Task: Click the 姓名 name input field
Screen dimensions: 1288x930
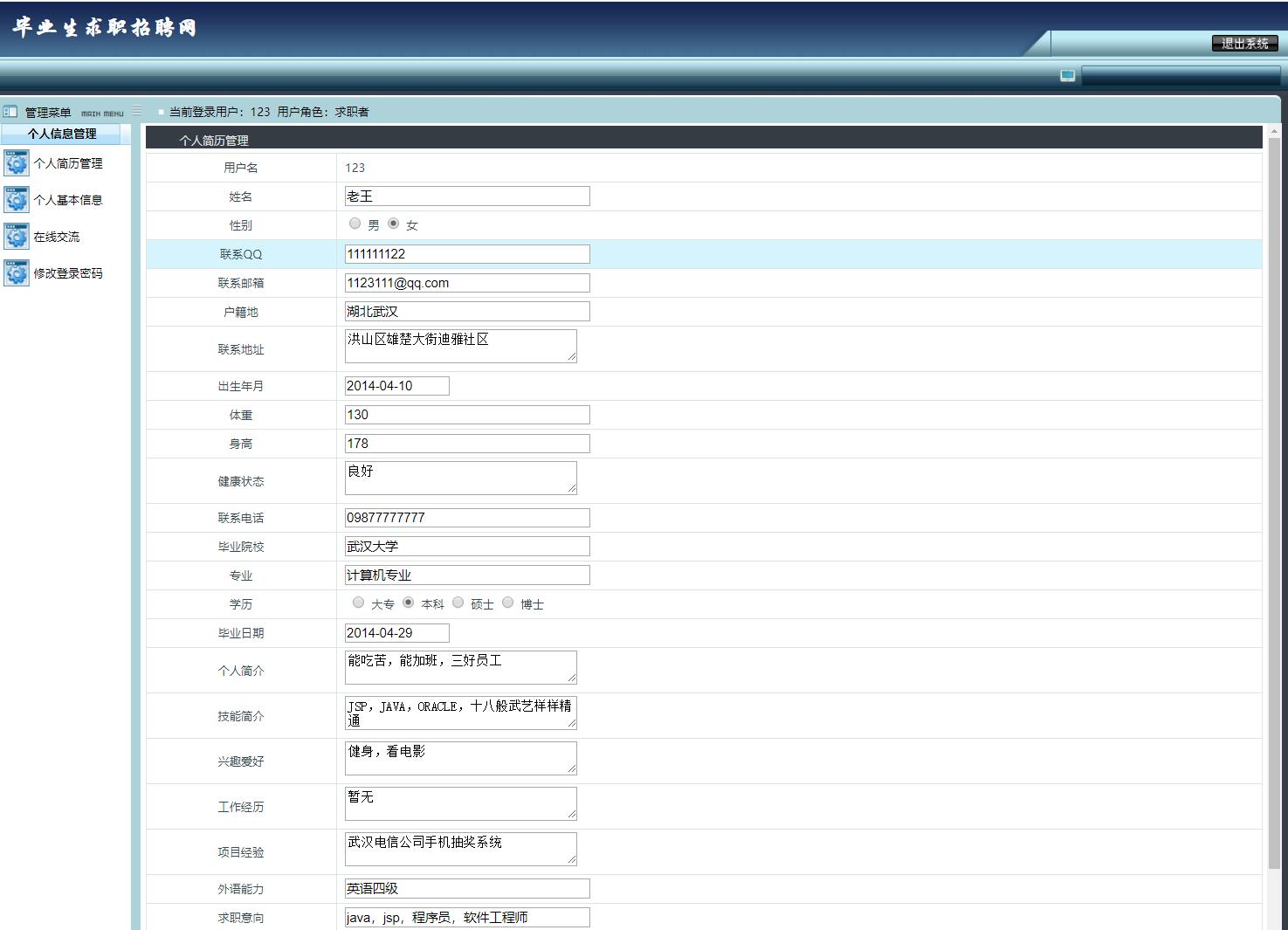Action: [466, 196]
